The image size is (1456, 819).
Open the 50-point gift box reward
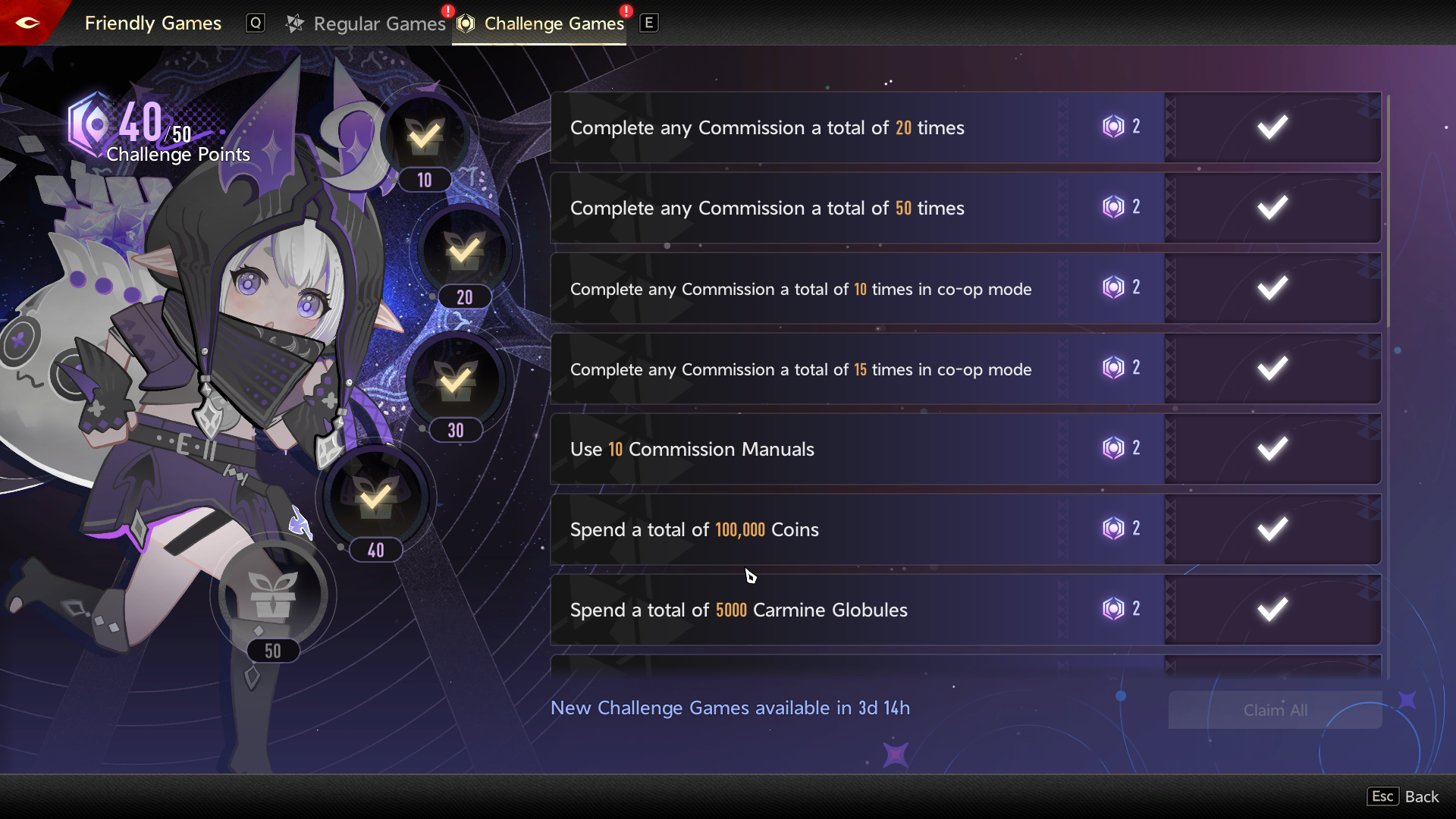273,595
